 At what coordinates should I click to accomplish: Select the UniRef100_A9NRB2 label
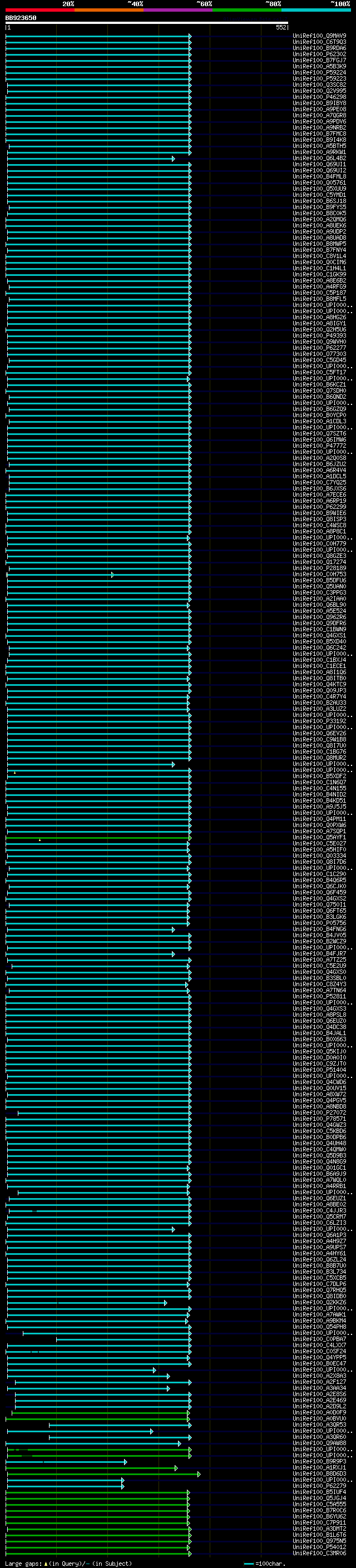(319, 127)
